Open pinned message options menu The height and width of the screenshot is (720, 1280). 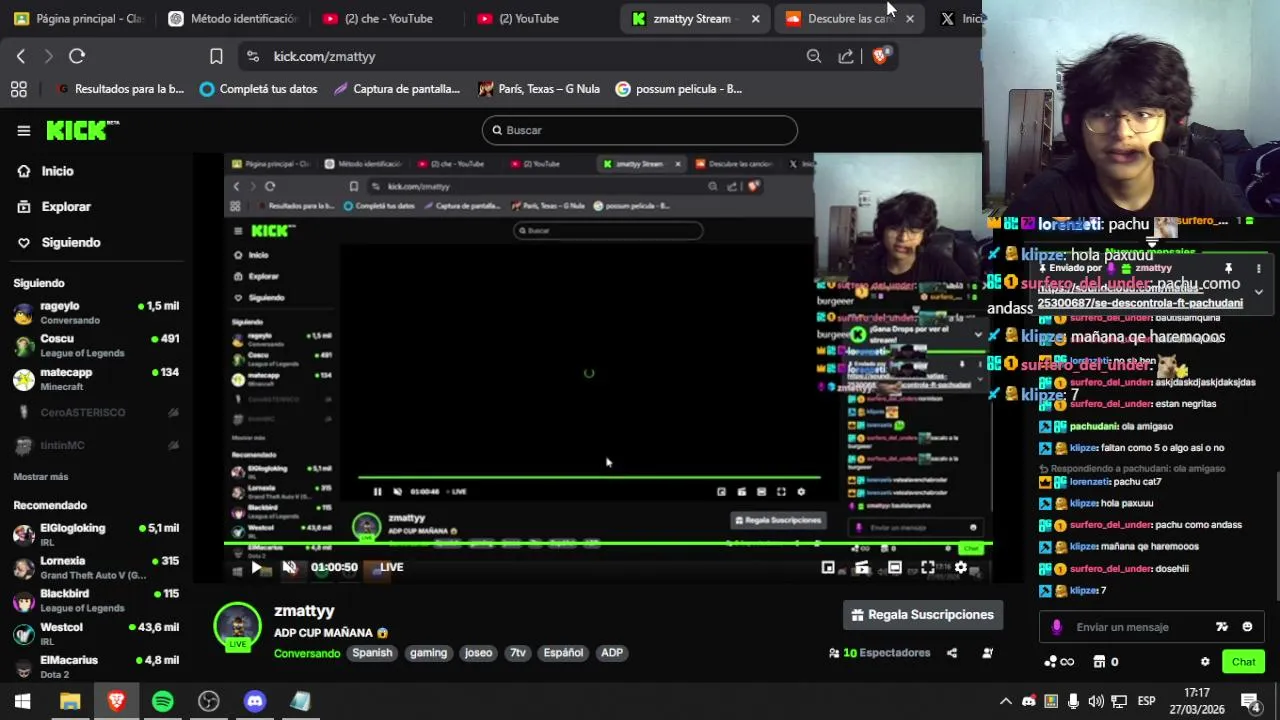[1259, 269]
